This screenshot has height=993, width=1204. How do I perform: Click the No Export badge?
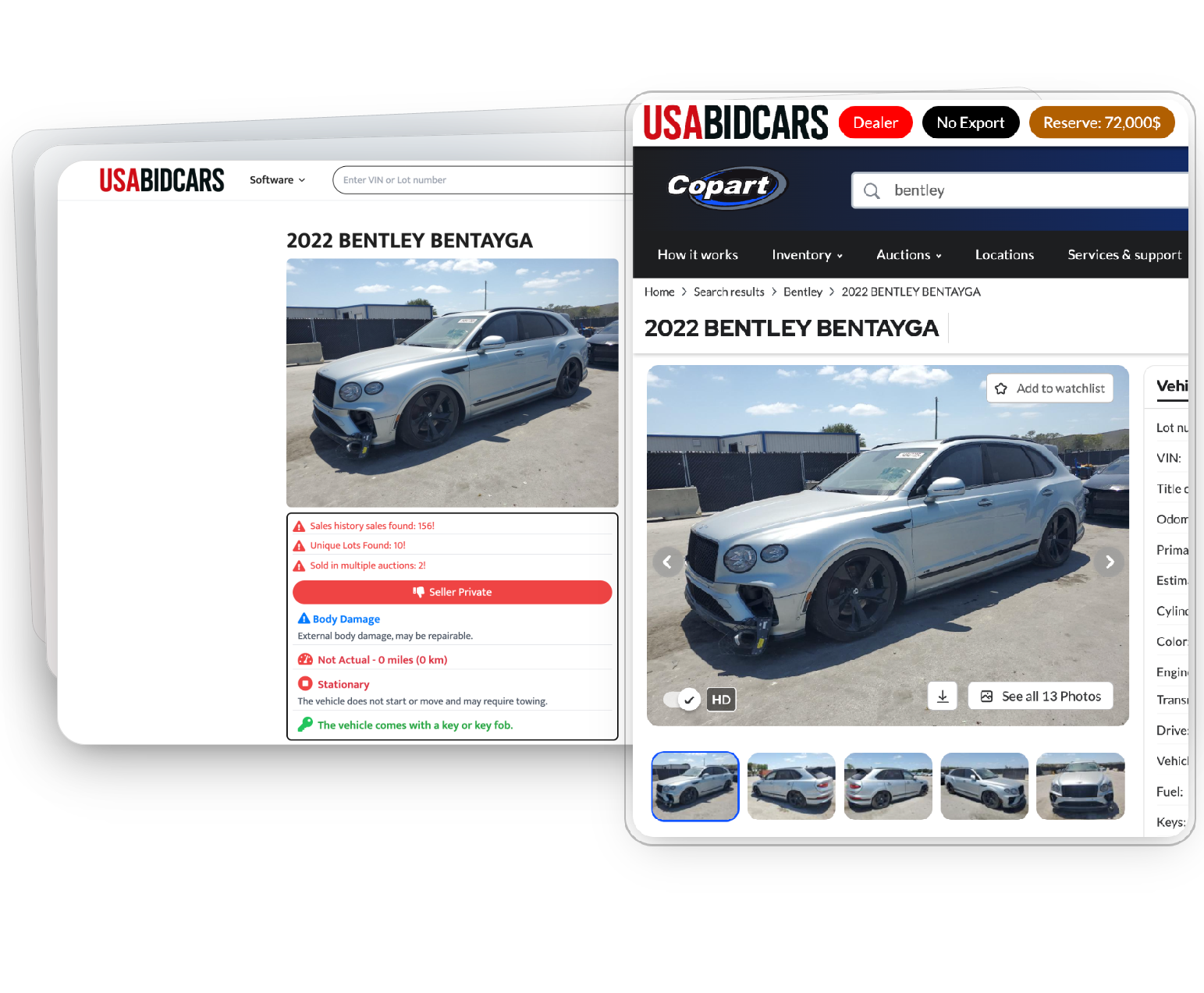pyautogui.click(x=971, y=122)
